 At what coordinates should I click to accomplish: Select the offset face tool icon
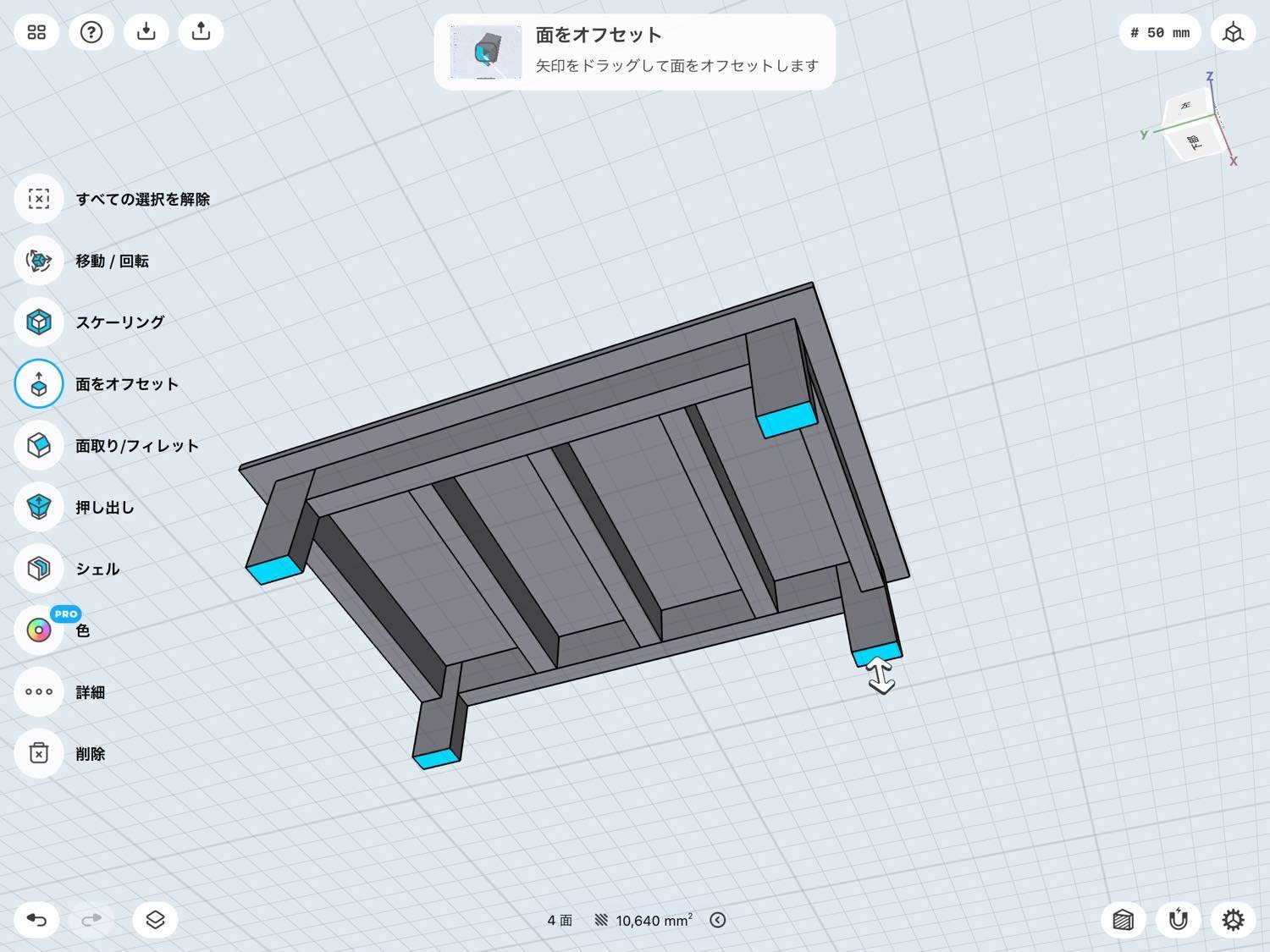pos(39,384)
